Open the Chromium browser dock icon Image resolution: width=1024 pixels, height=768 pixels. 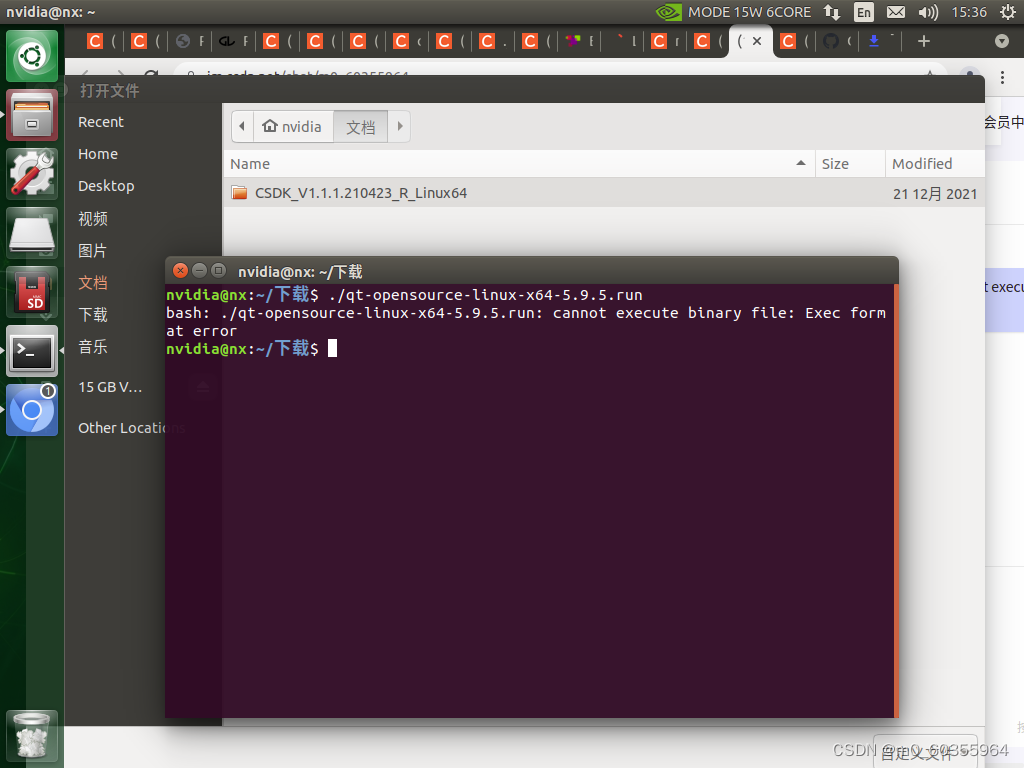(32, 409)
